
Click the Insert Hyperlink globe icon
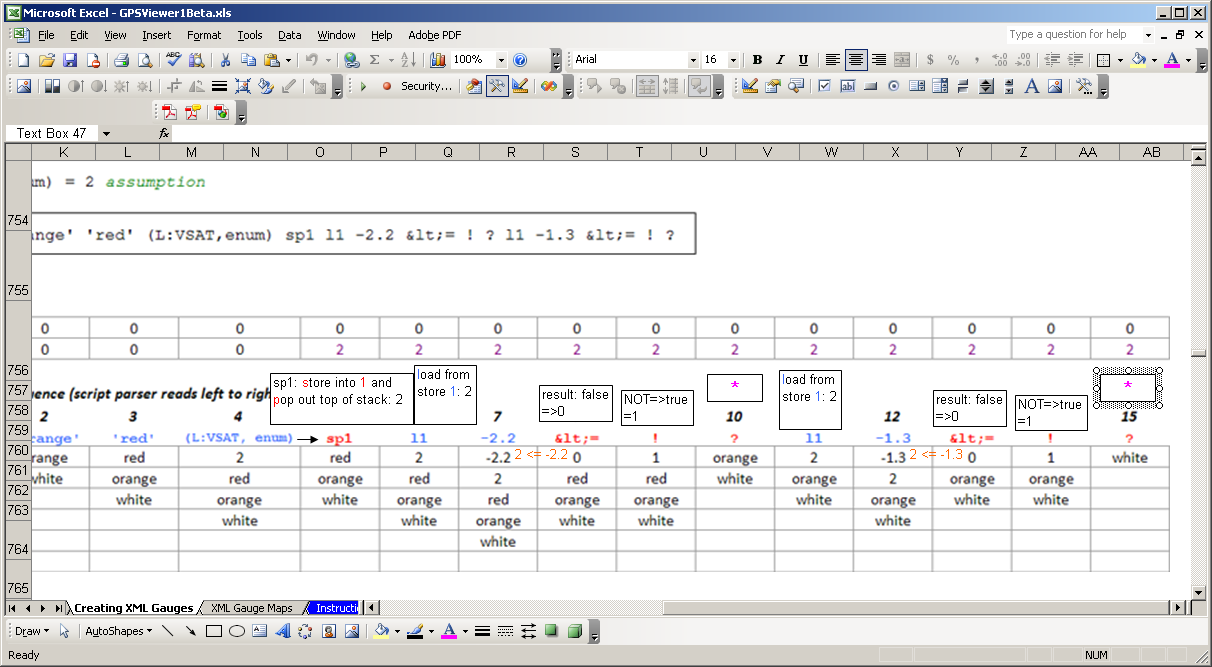point(352,60)
